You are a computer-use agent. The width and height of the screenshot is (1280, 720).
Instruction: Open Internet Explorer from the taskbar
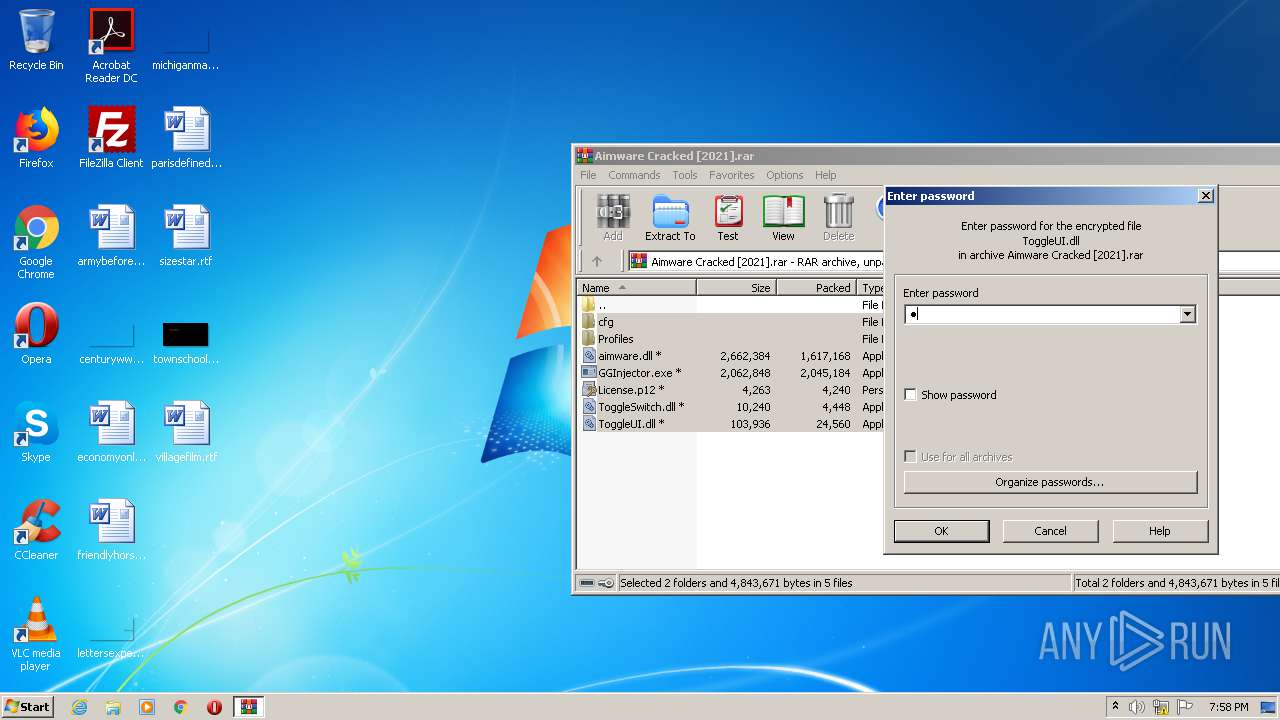click(80, 707)
